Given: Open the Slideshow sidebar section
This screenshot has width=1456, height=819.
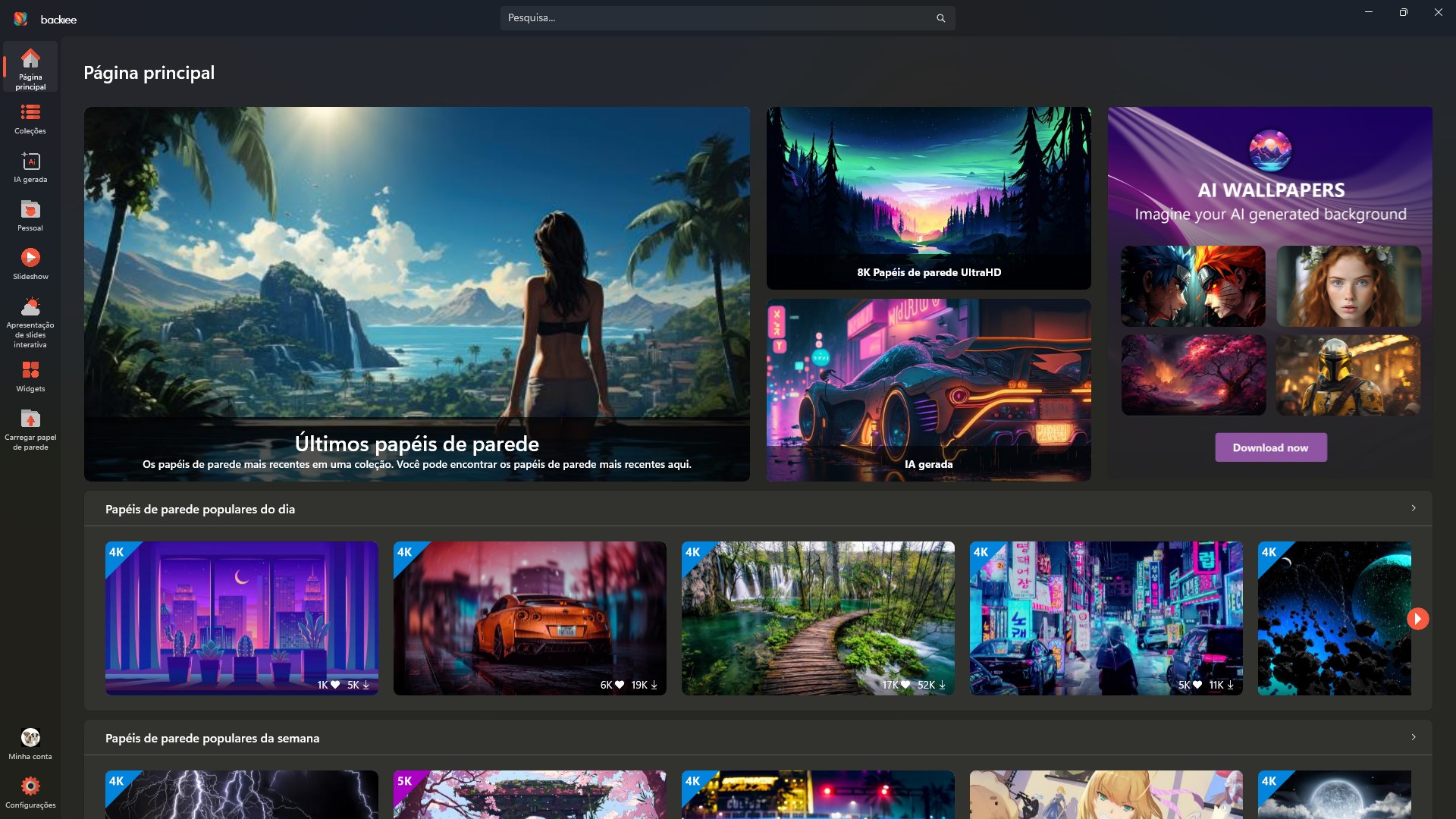Looking at the screenshot, I should point(30,265).
